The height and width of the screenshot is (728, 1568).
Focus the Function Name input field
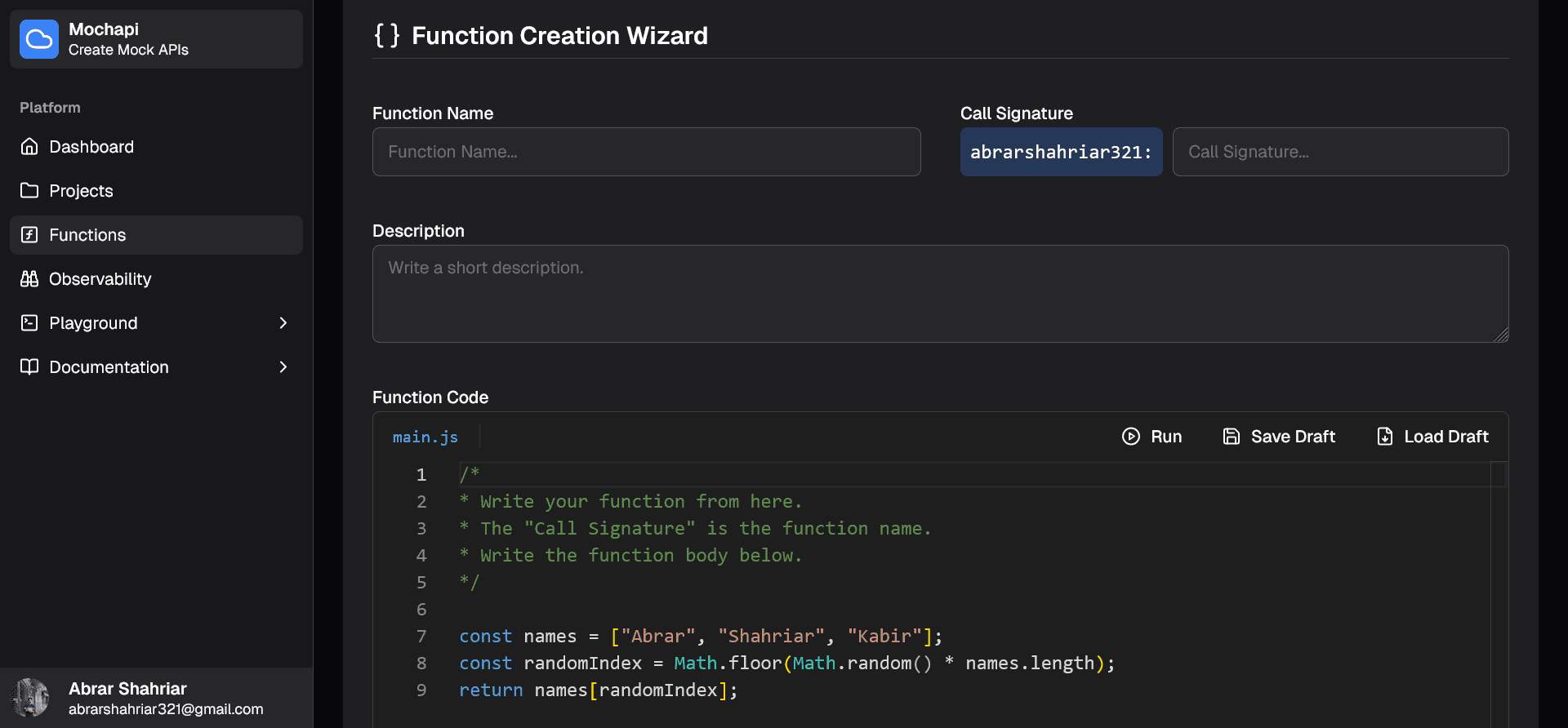point(646,152)
